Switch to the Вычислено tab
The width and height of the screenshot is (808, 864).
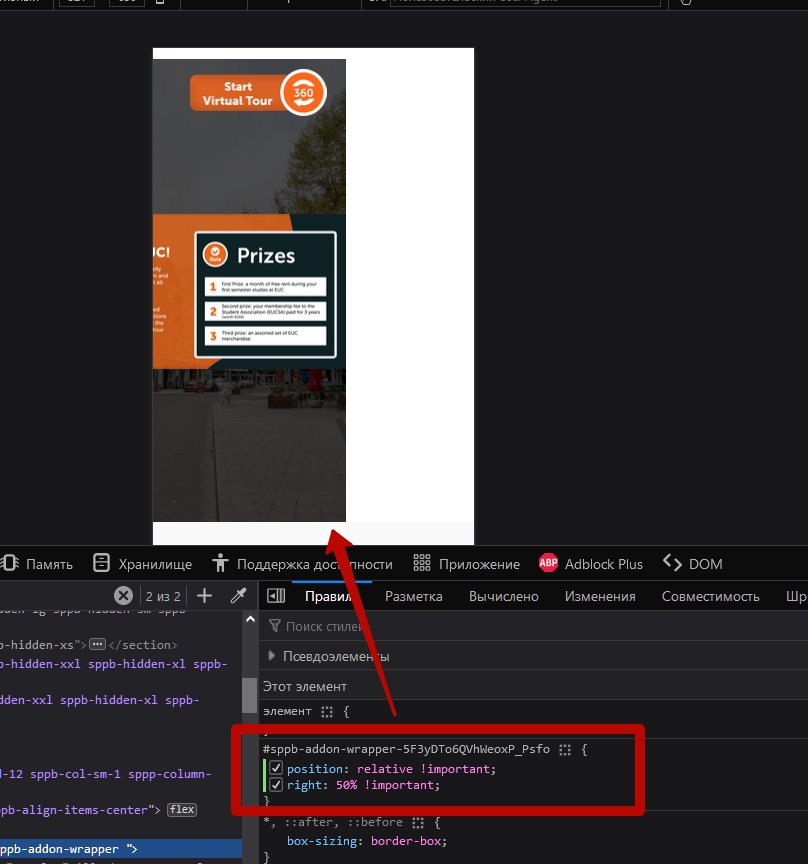tap(503, 596)
